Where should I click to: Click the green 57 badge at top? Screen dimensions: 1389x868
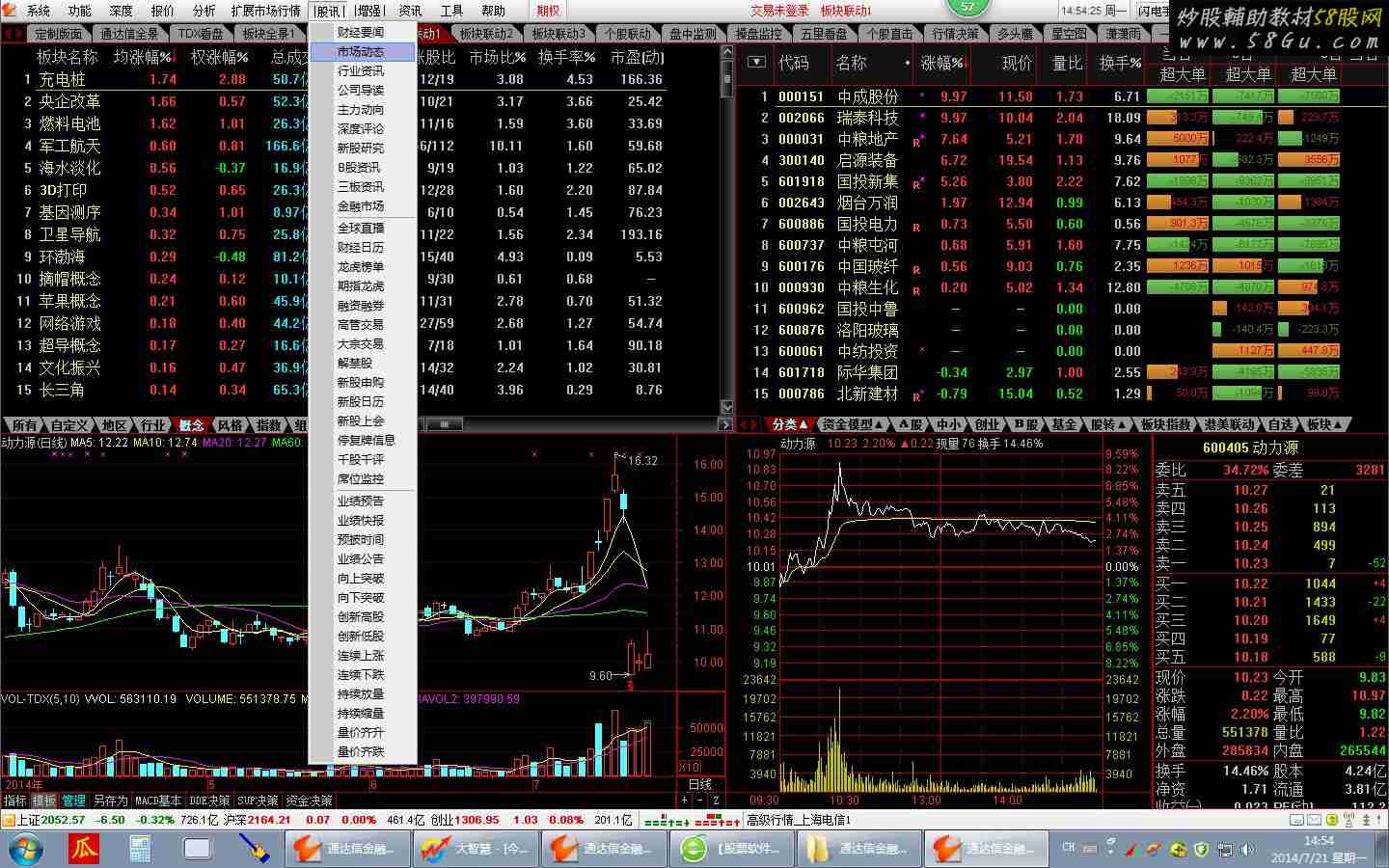pyautogui.click(x=968, y=6)
